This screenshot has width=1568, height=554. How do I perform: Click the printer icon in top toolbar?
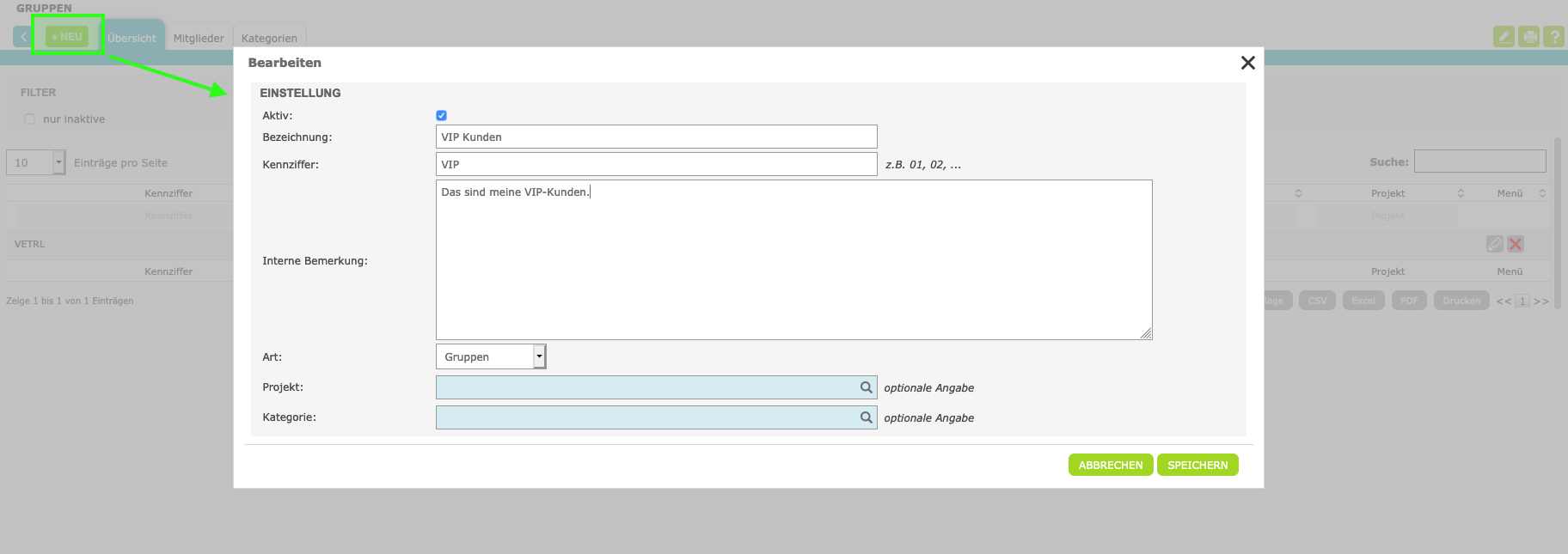(1528, 37)
